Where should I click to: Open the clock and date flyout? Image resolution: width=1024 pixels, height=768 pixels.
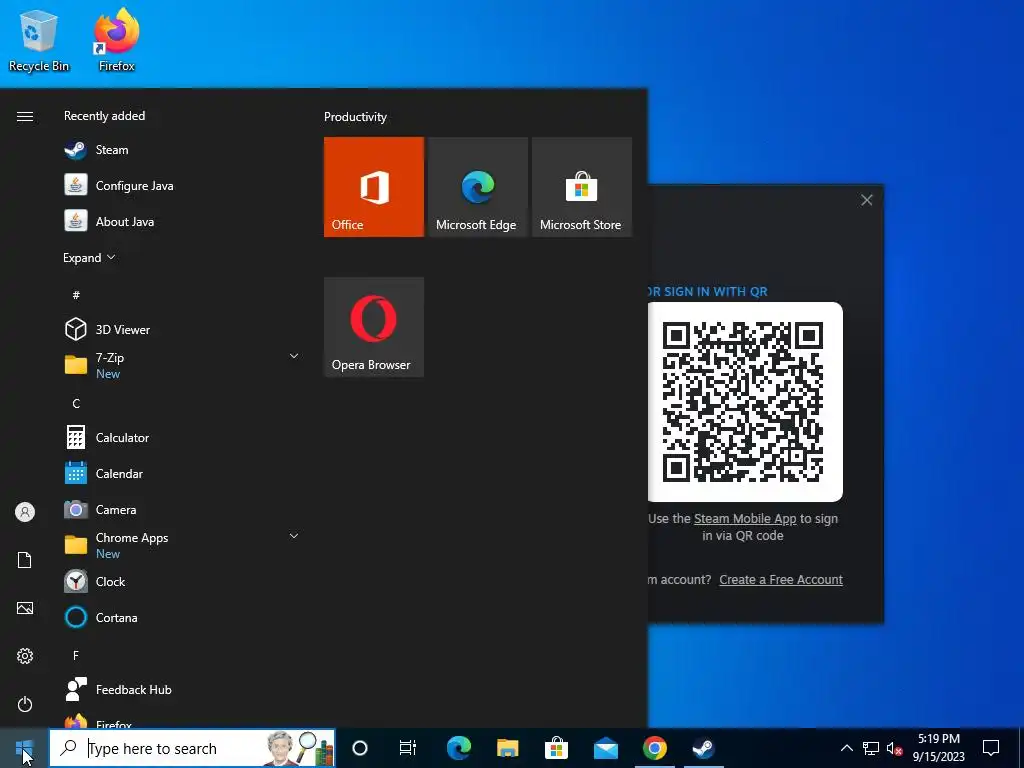938,748
